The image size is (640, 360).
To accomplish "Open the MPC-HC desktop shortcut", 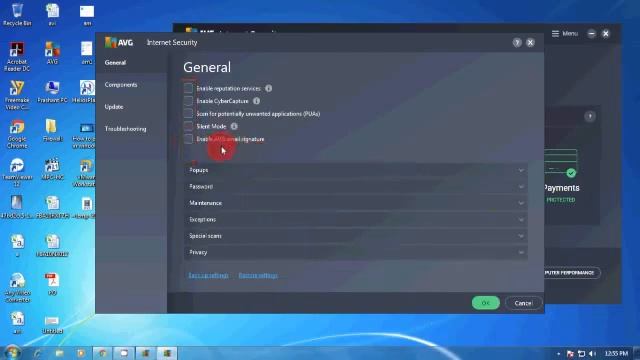I will point(52,169).
